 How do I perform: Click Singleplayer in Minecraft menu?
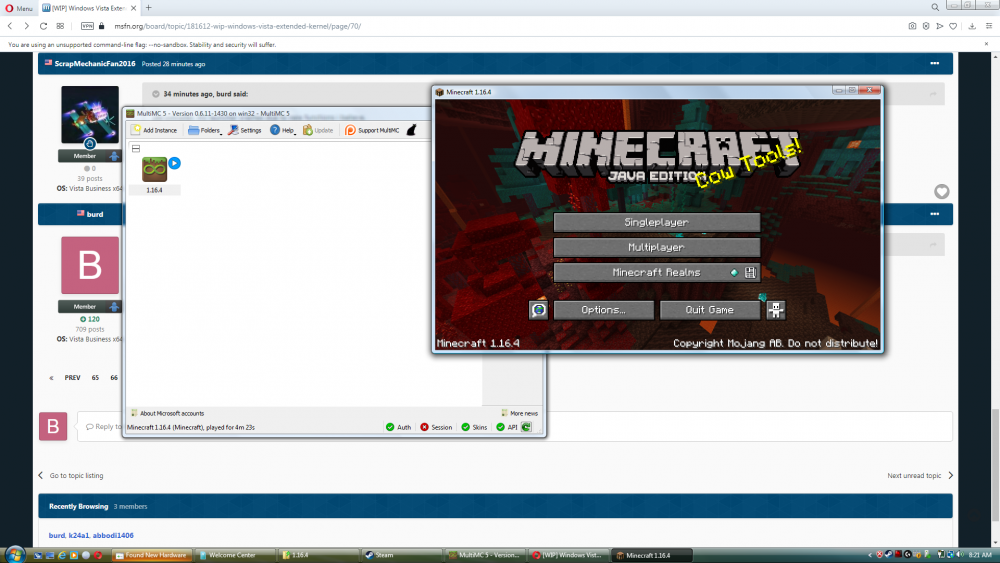[656, 223]
